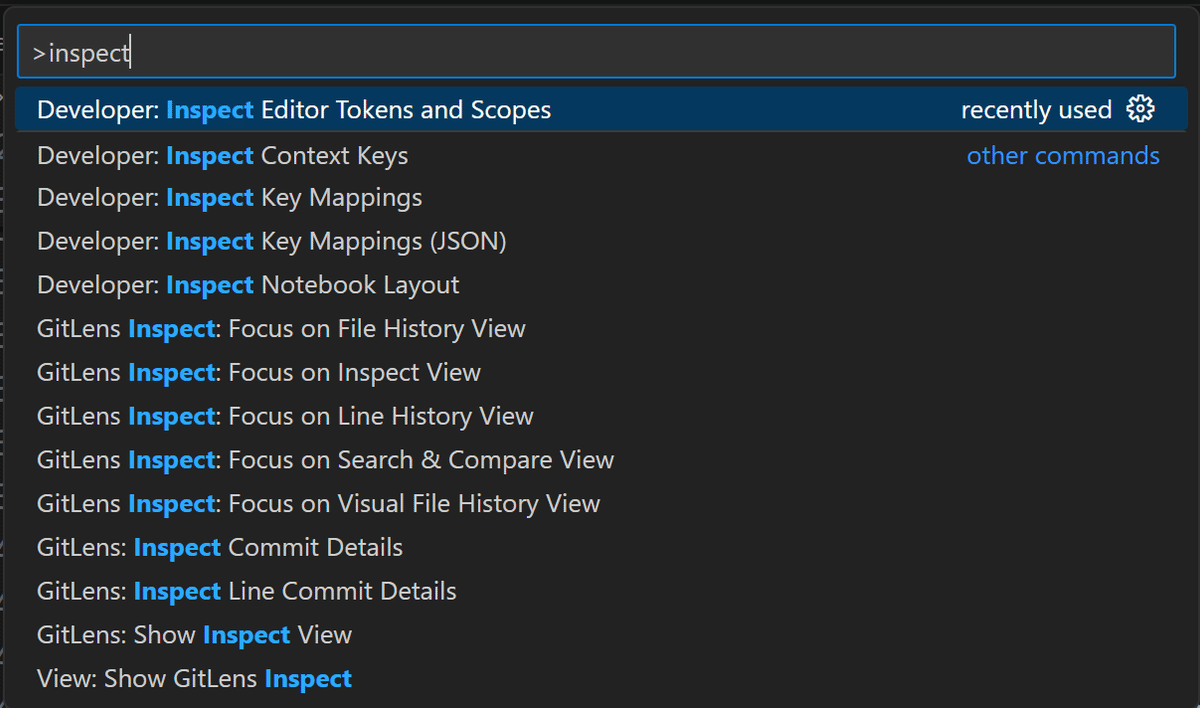Click the command palette search input
Viewport: 1200px width, 708px height.
point(596,52)
